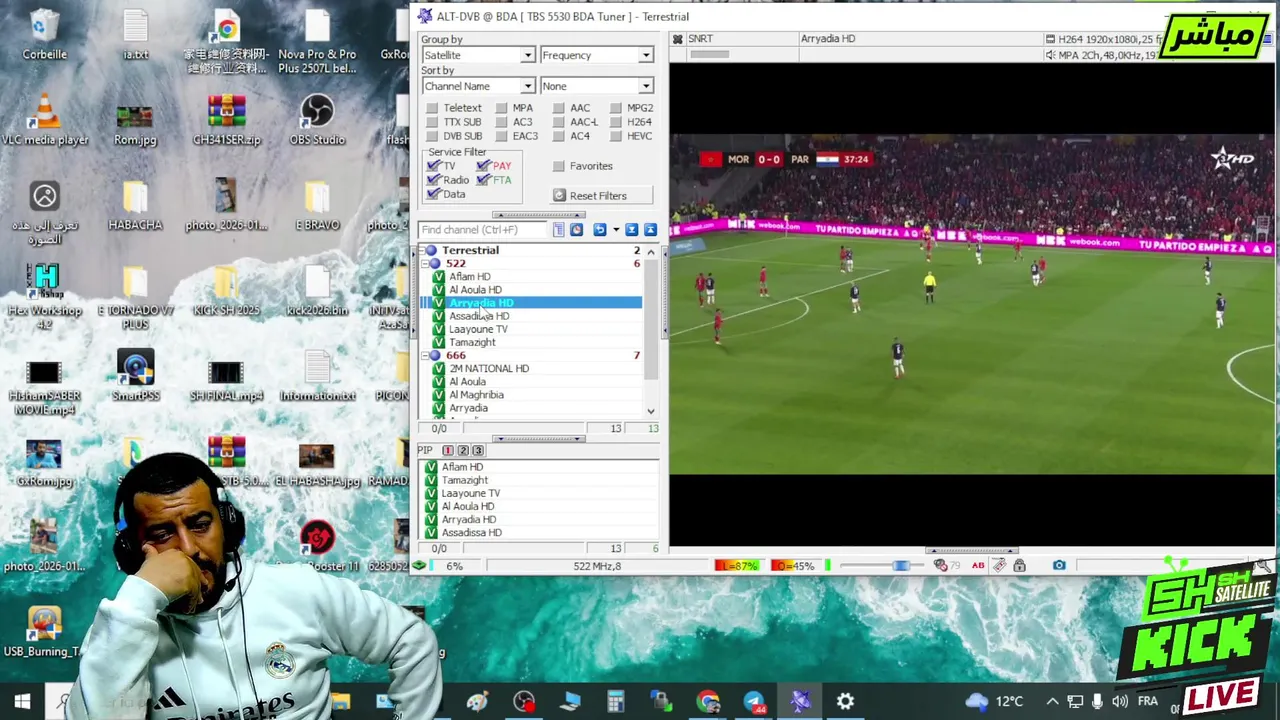Select Al Maghribia channel
The width and height of the screenshot is (1280, 720).
click(476, 395)
